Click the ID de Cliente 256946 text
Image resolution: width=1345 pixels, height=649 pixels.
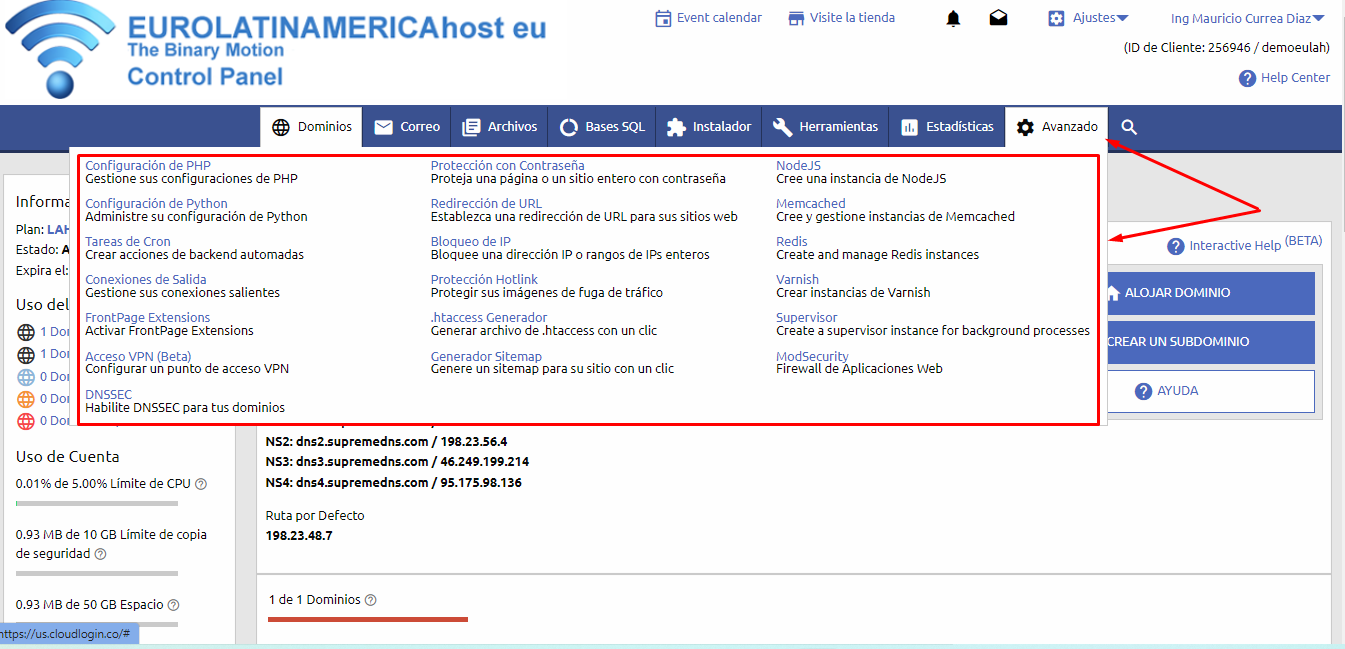pyautogui.click(x=1227, y=48)
